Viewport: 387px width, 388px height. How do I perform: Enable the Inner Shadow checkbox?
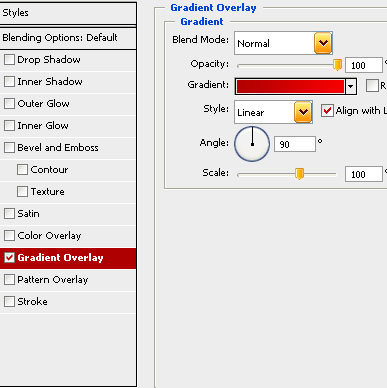point(9,82)
